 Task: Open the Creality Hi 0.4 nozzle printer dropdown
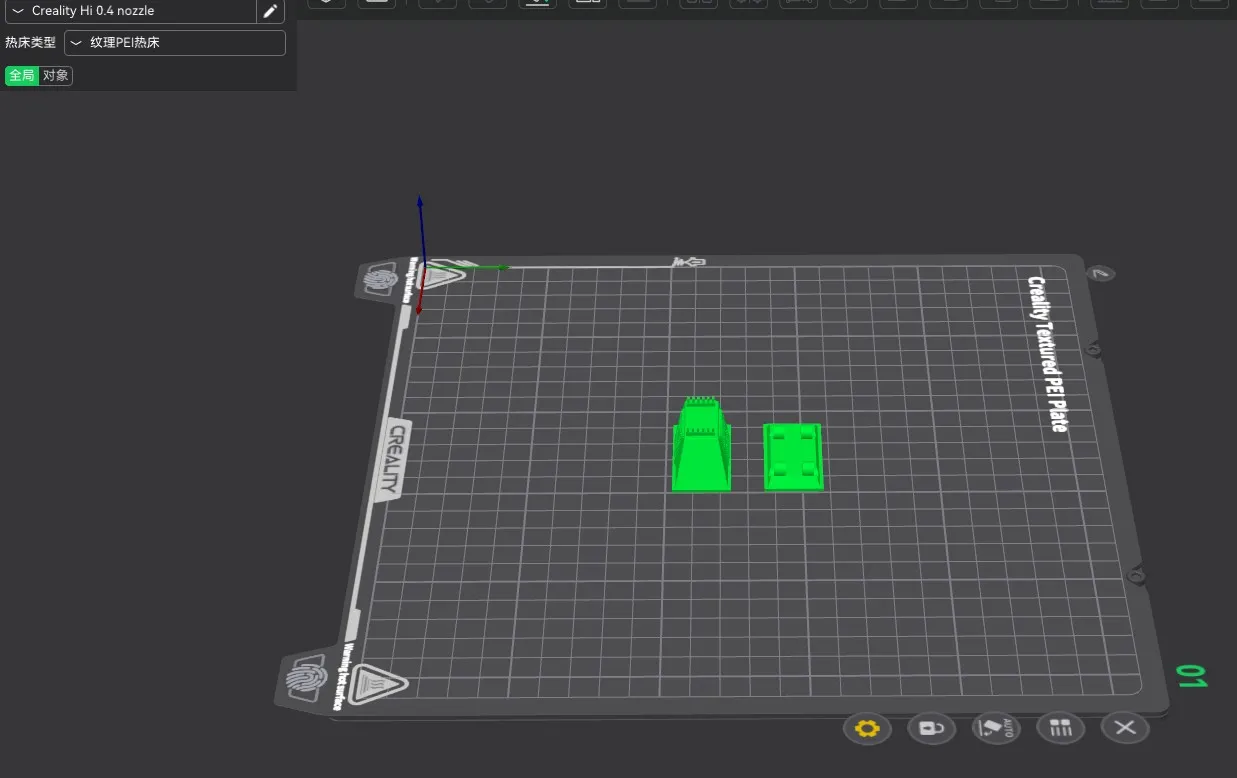tap(130, 11)
